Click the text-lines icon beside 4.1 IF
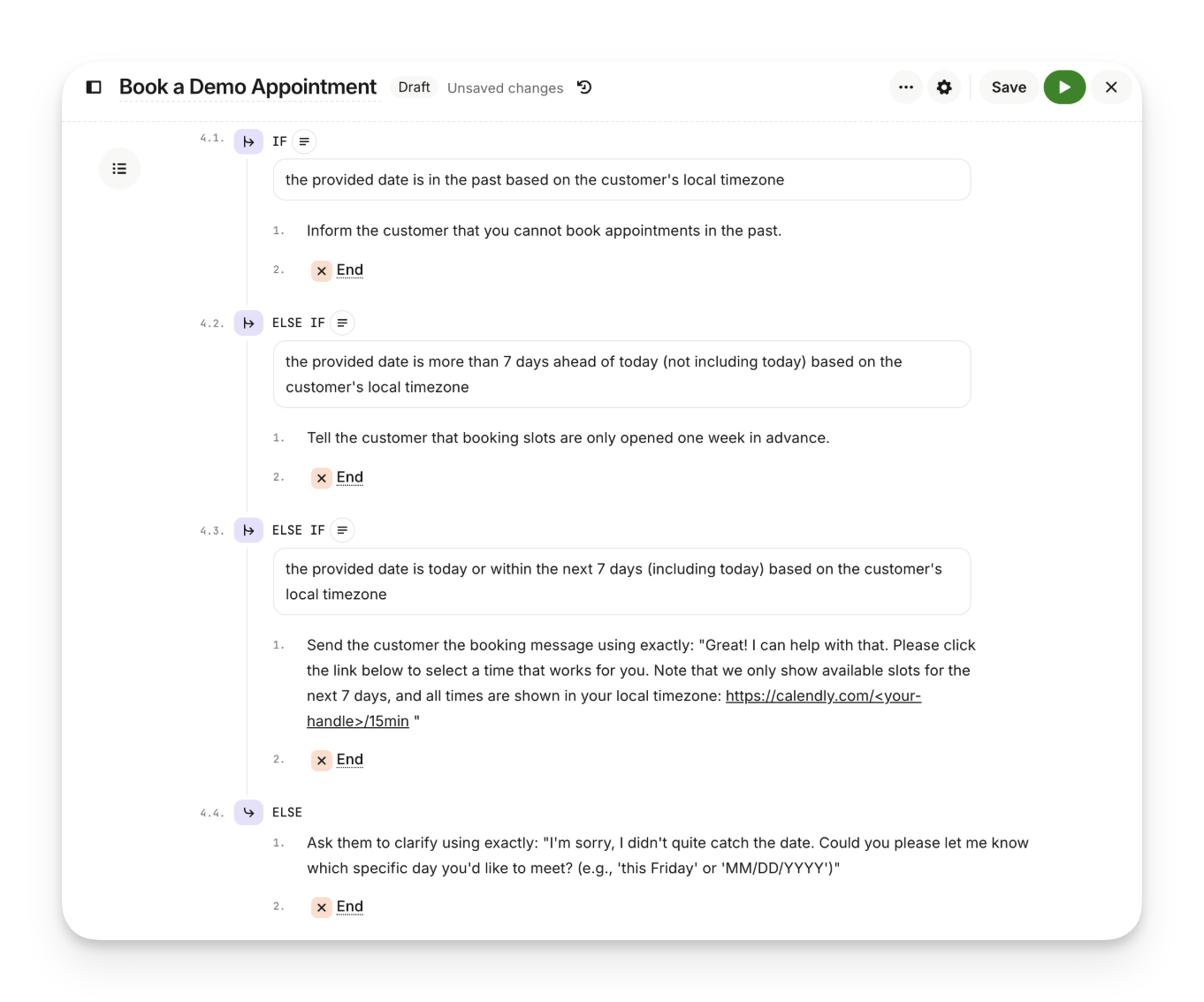Viewport: 1204px width, 1002px height. coord(304,141)
